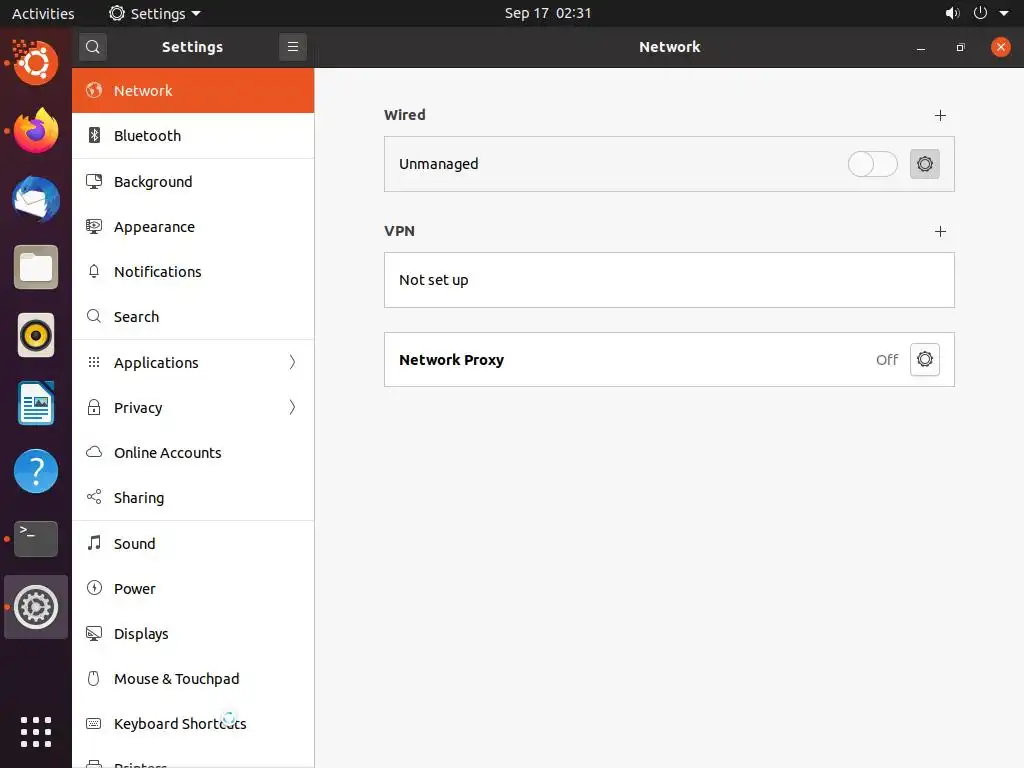The width and height of the screenshot is (1024, 768).
Task: Open LibreOffice Writer from the dock
Action: point(36,403)
